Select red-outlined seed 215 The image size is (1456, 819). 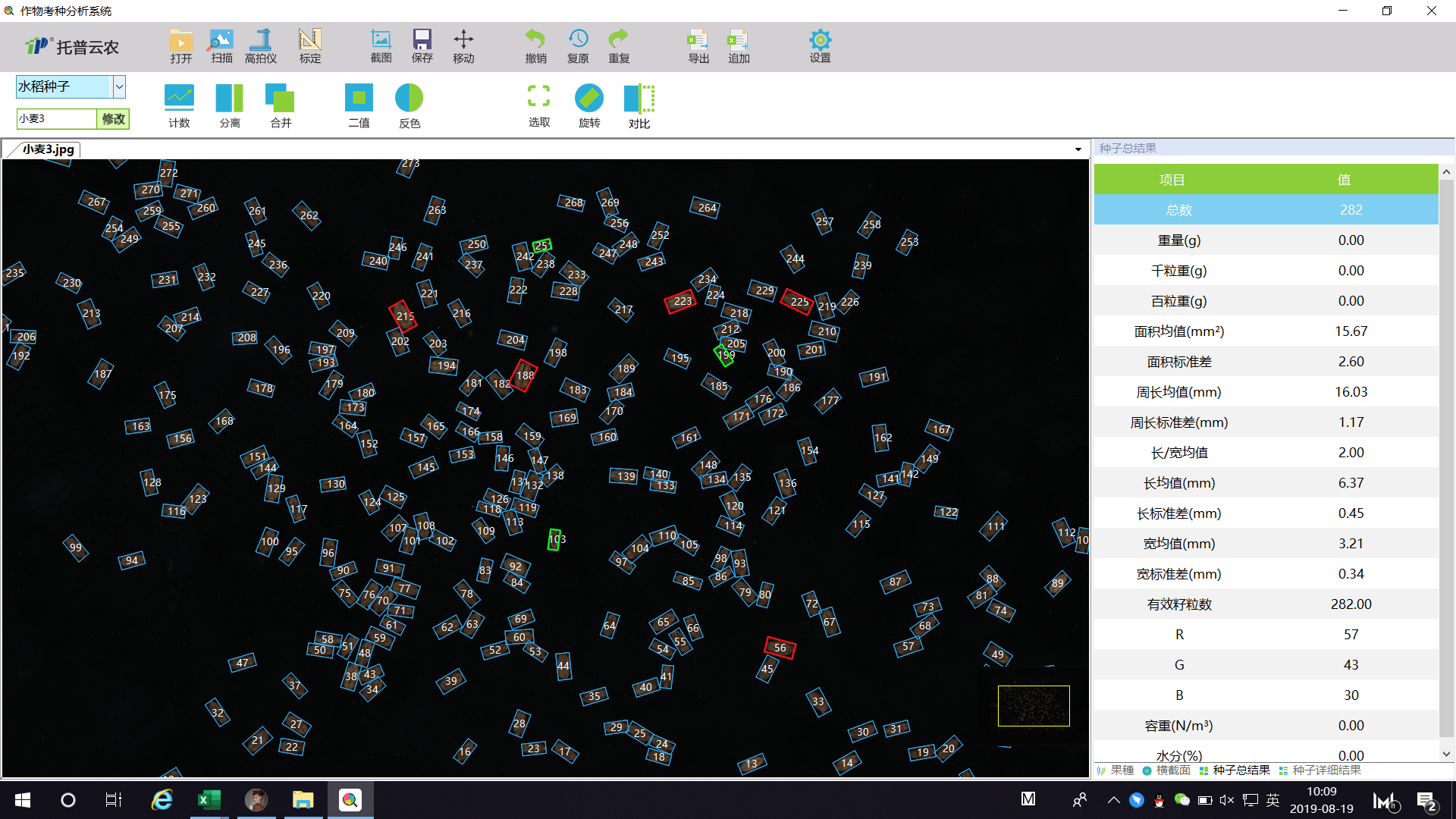(403, 316)
